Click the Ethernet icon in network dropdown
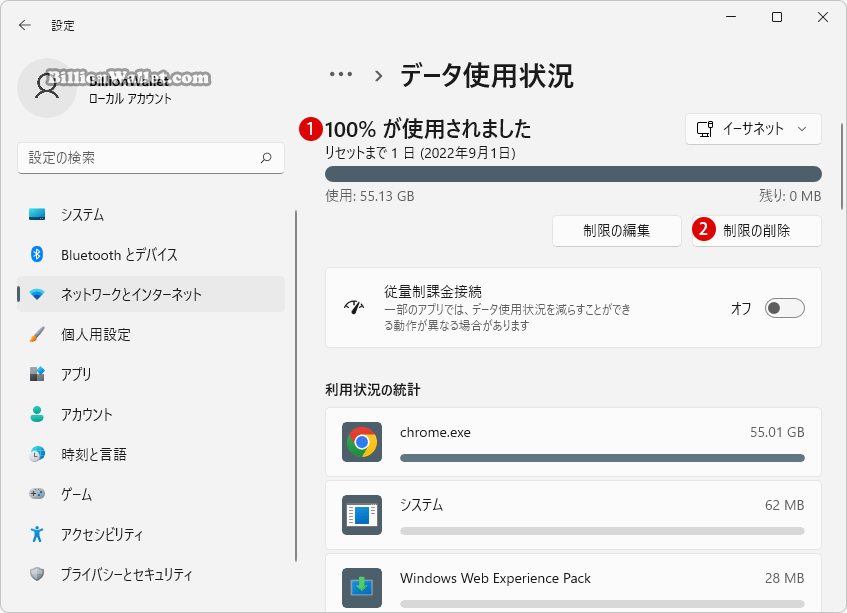The image size is (847, 613). pyautogui.click(x=705, y=129)
